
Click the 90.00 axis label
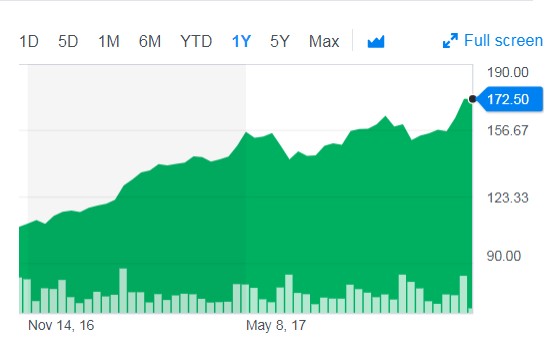pyautogui.click(x=504, y=256)
